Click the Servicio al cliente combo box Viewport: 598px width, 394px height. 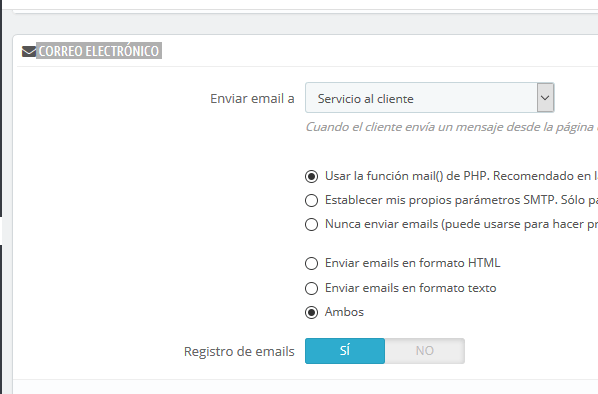click(x=429, y=98)
